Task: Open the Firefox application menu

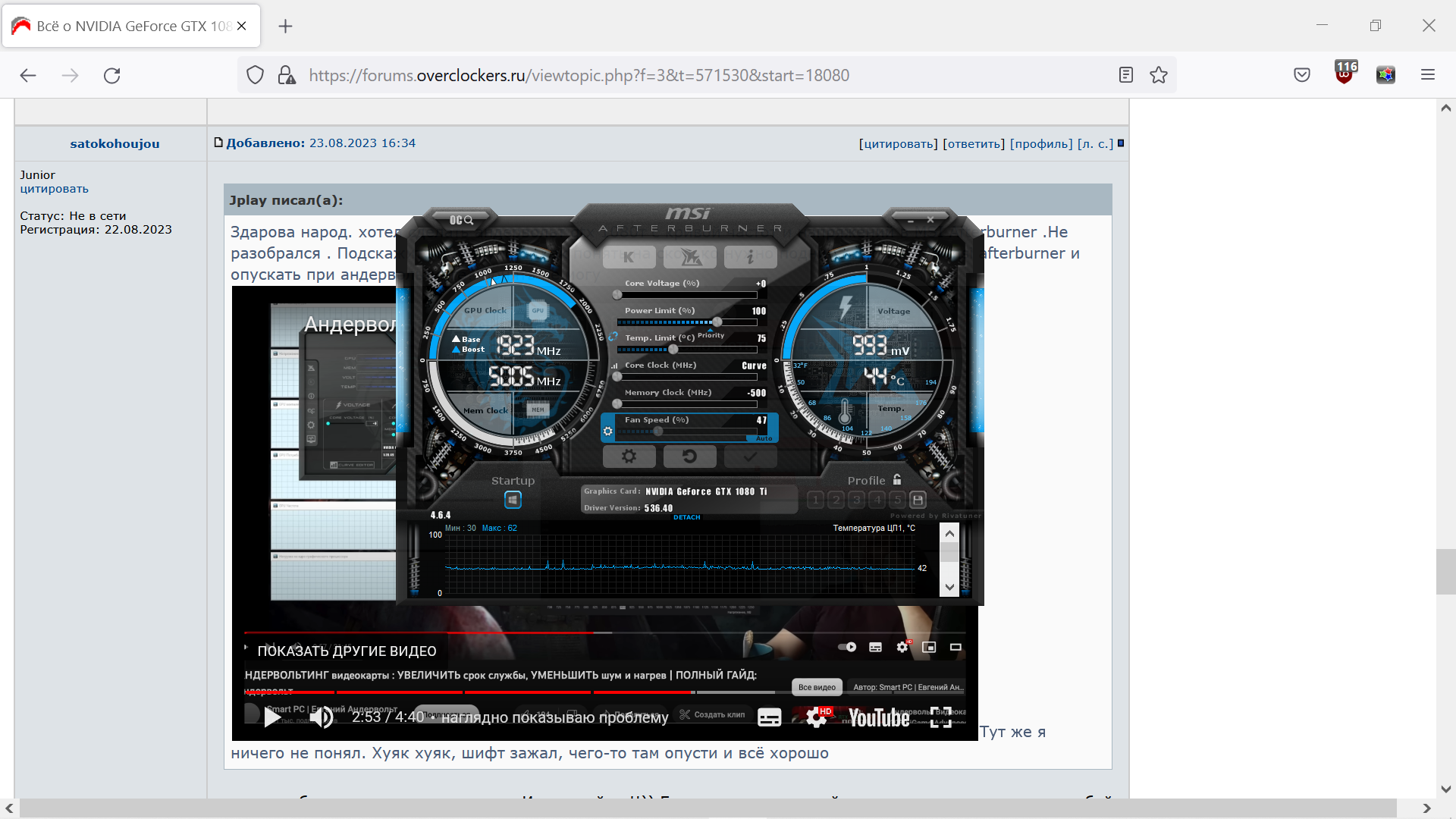Action: tap(1428, 75)
